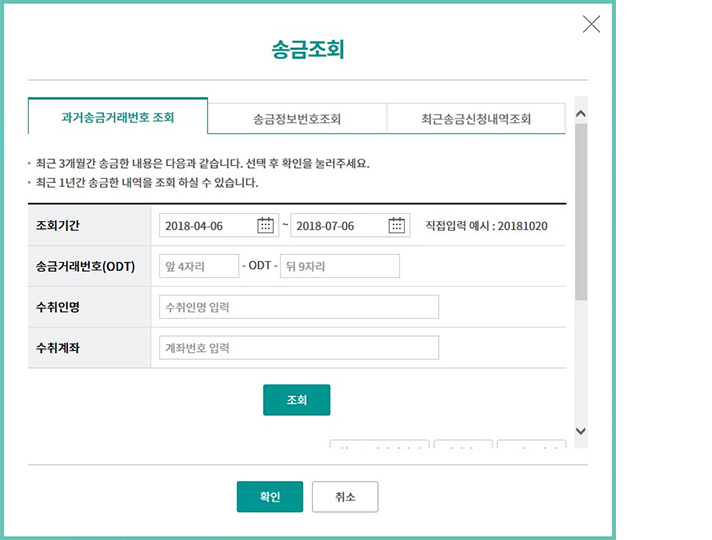Select the 과거송금거래번호 조회 tab
The image size is (712, 540).
click(118, 117)
